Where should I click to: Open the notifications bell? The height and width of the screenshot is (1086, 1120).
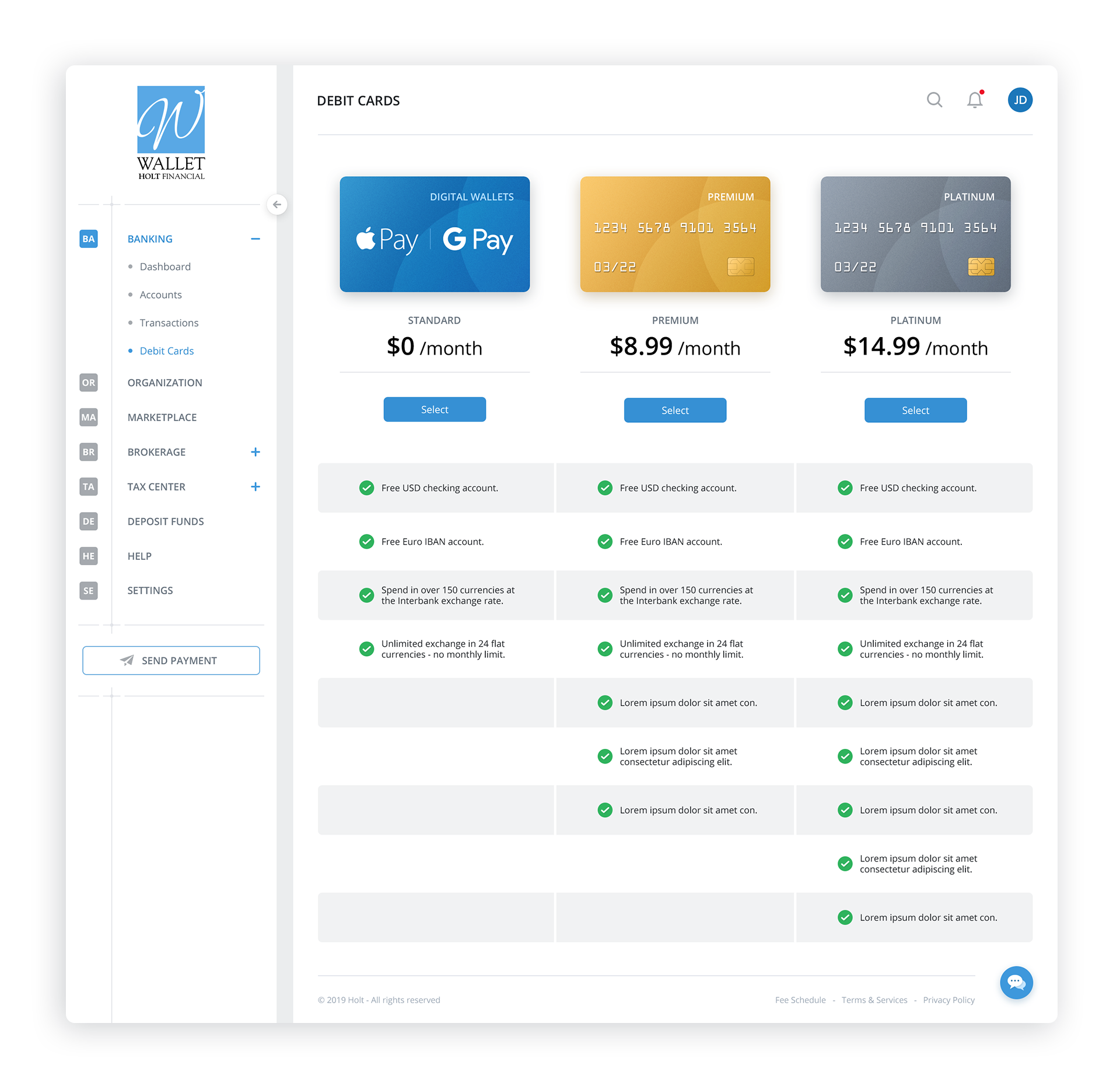[975, 100]
